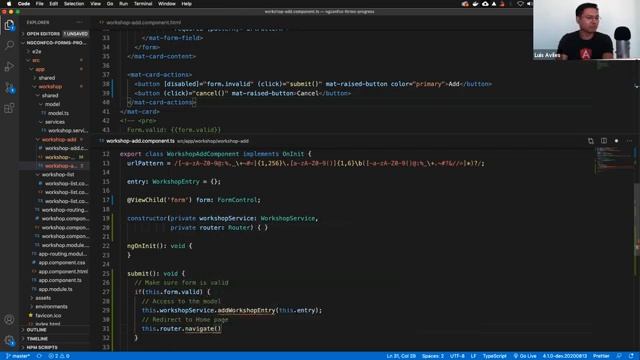The image size is (640, 360).
Task: Click the synchronize changes icon in status bar
Action: click(39, 356)
